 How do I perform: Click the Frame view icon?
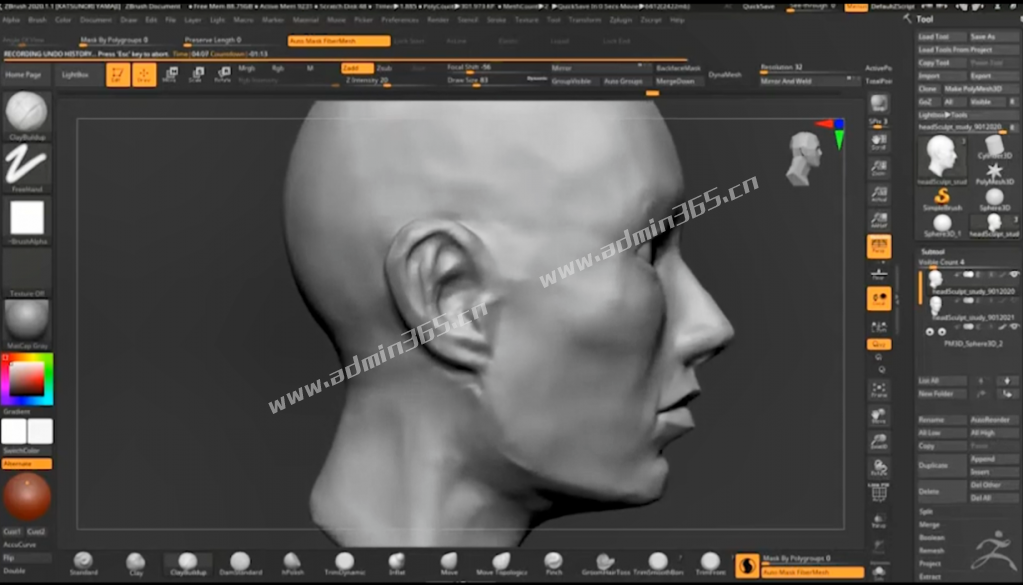[879, 390]
